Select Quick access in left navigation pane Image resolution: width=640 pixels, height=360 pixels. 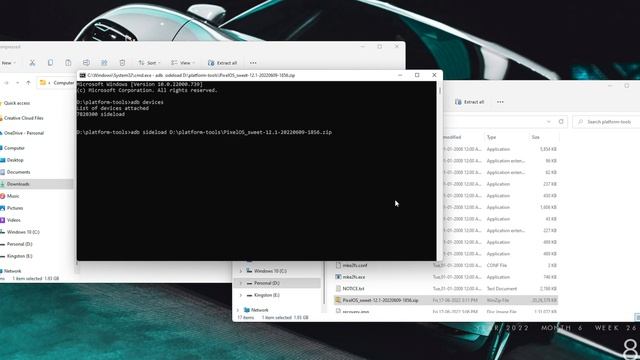[17, 103]
